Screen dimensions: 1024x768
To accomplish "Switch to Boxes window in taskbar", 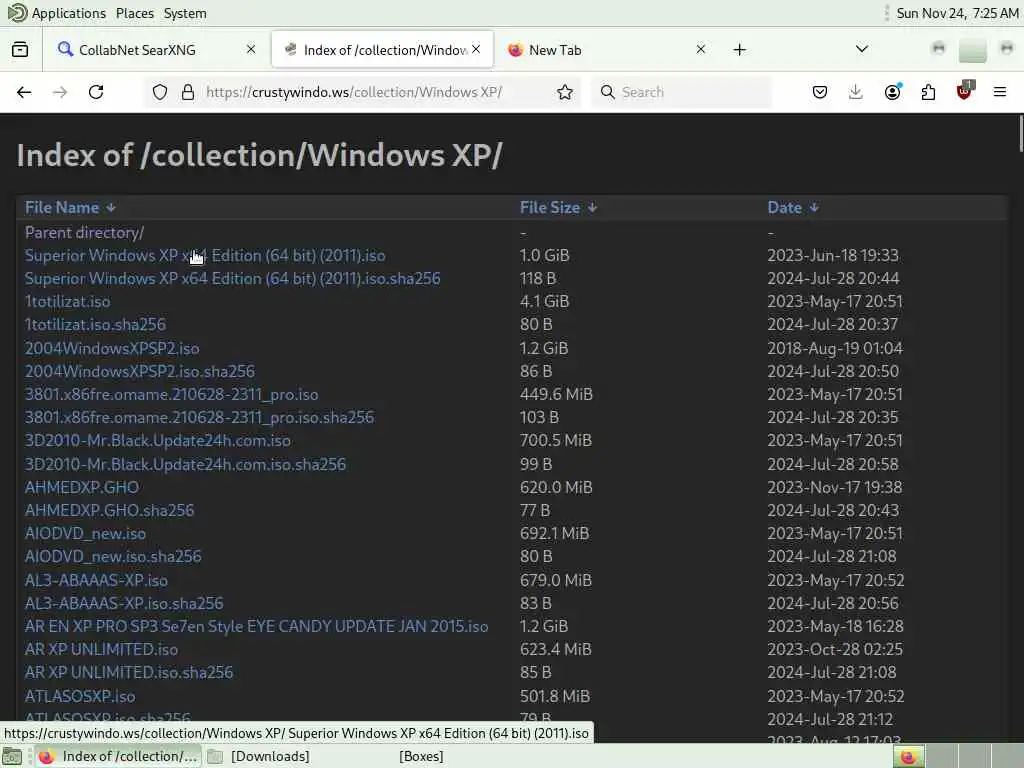I will click(x=421, y=756).
